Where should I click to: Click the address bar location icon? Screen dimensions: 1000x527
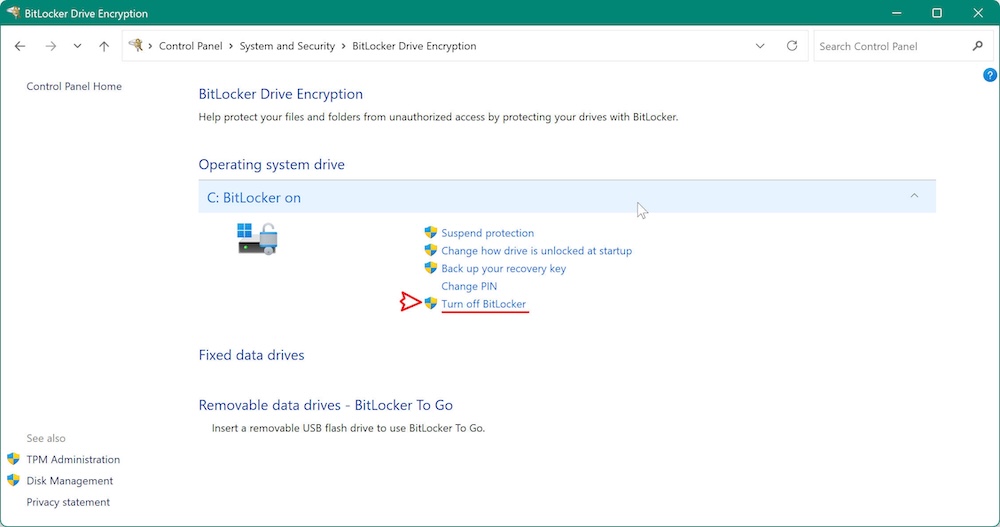click(135, 45)
